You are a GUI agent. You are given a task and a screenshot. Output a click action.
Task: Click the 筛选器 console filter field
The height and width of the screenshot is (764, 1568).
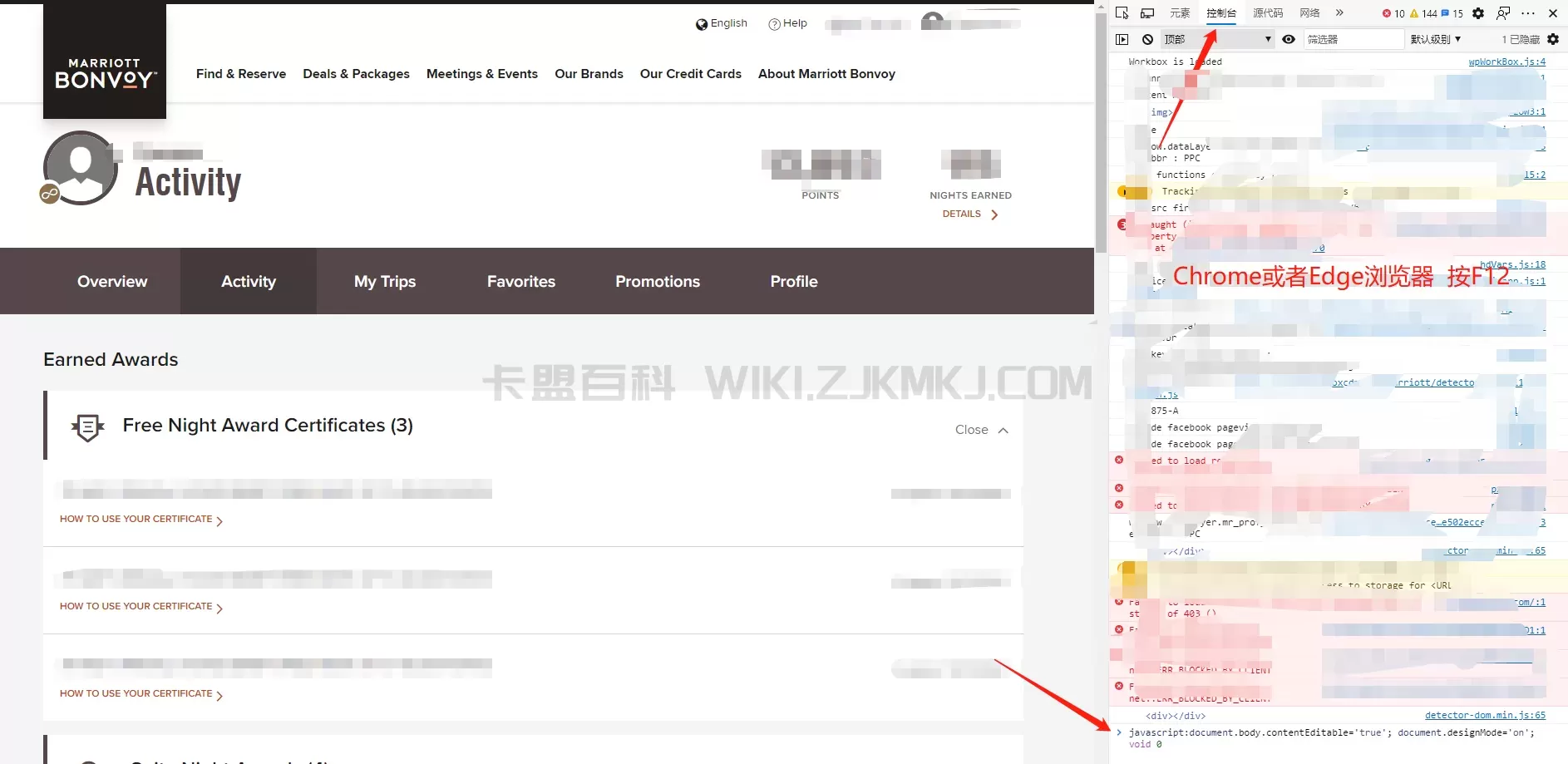point(1352,39)
